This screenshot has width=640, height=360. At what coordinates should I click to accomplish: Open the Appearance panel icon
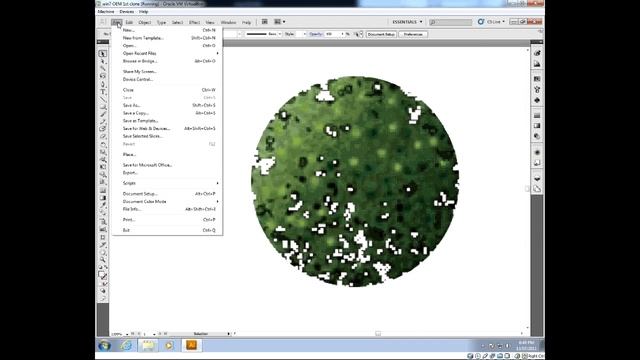point(537,152)
